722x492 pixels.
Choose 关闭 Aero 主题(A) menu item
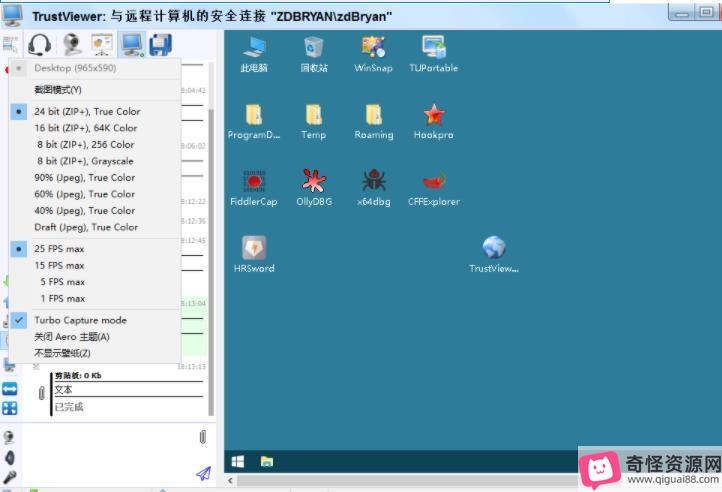[x=72, y=337]
